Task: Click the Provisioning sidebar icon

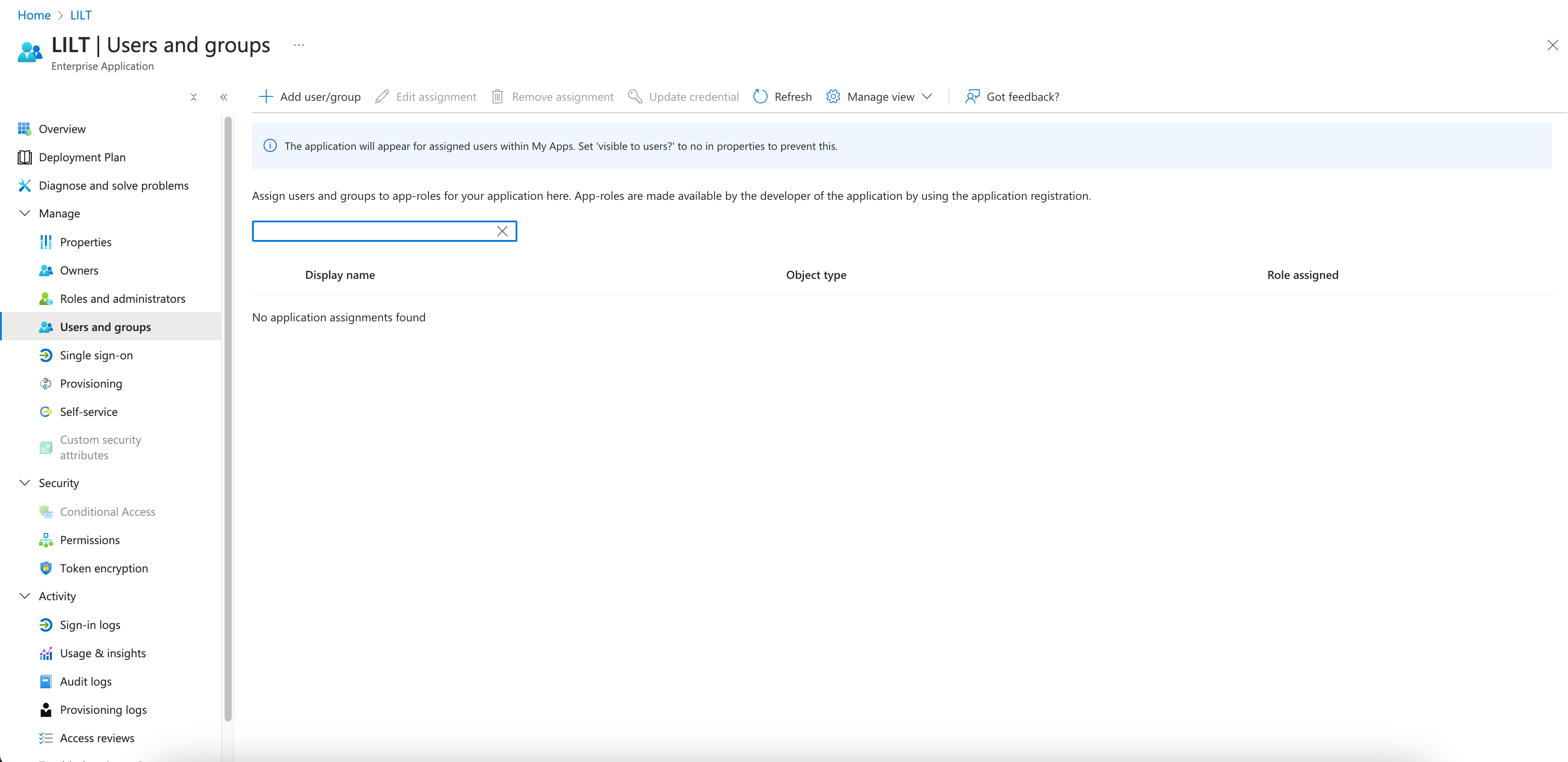Action: [x=46, y=384]
